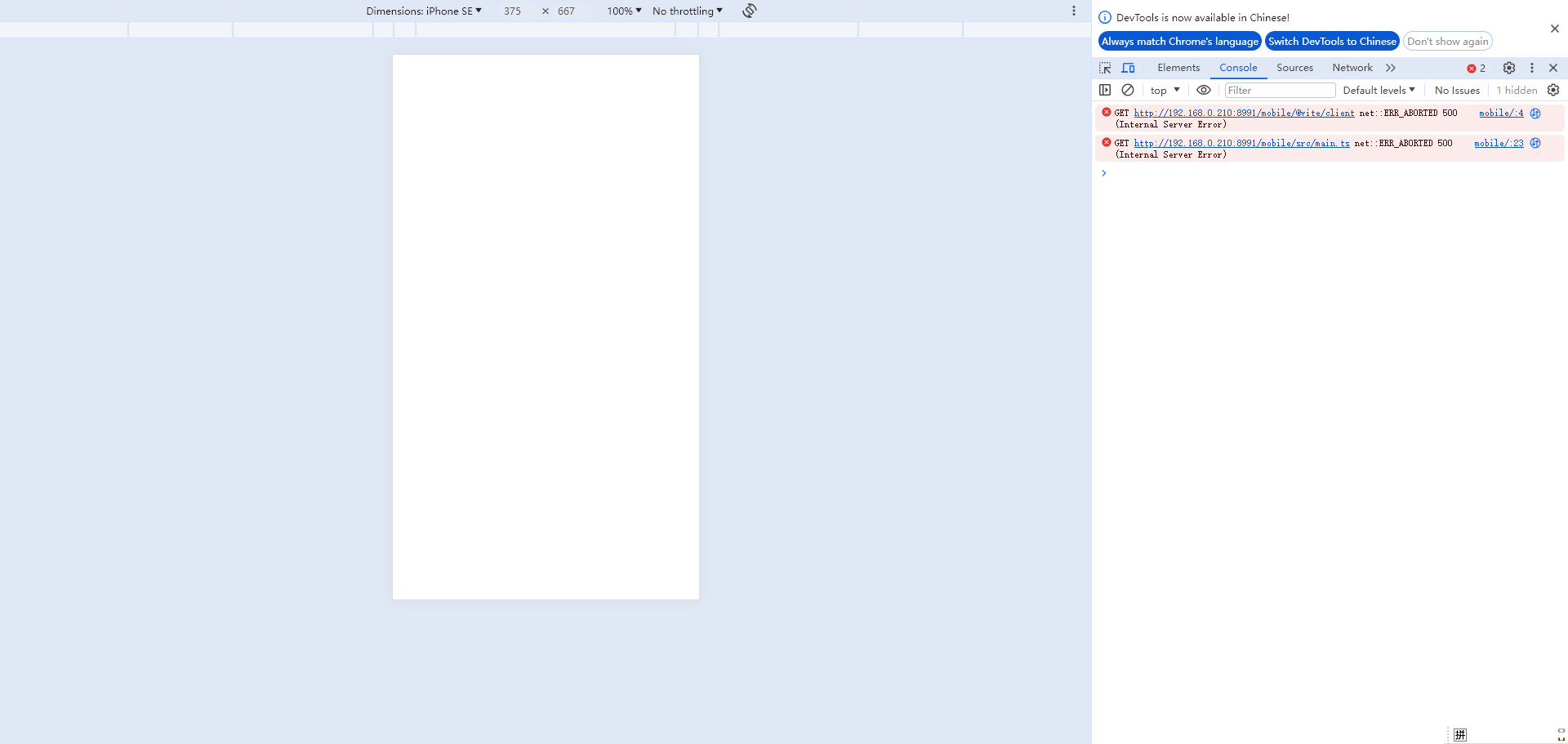Open the 100% zoom dropdown
This screenshot has width=1568, height=744.
pyautogui.click(x=624, y=11)
